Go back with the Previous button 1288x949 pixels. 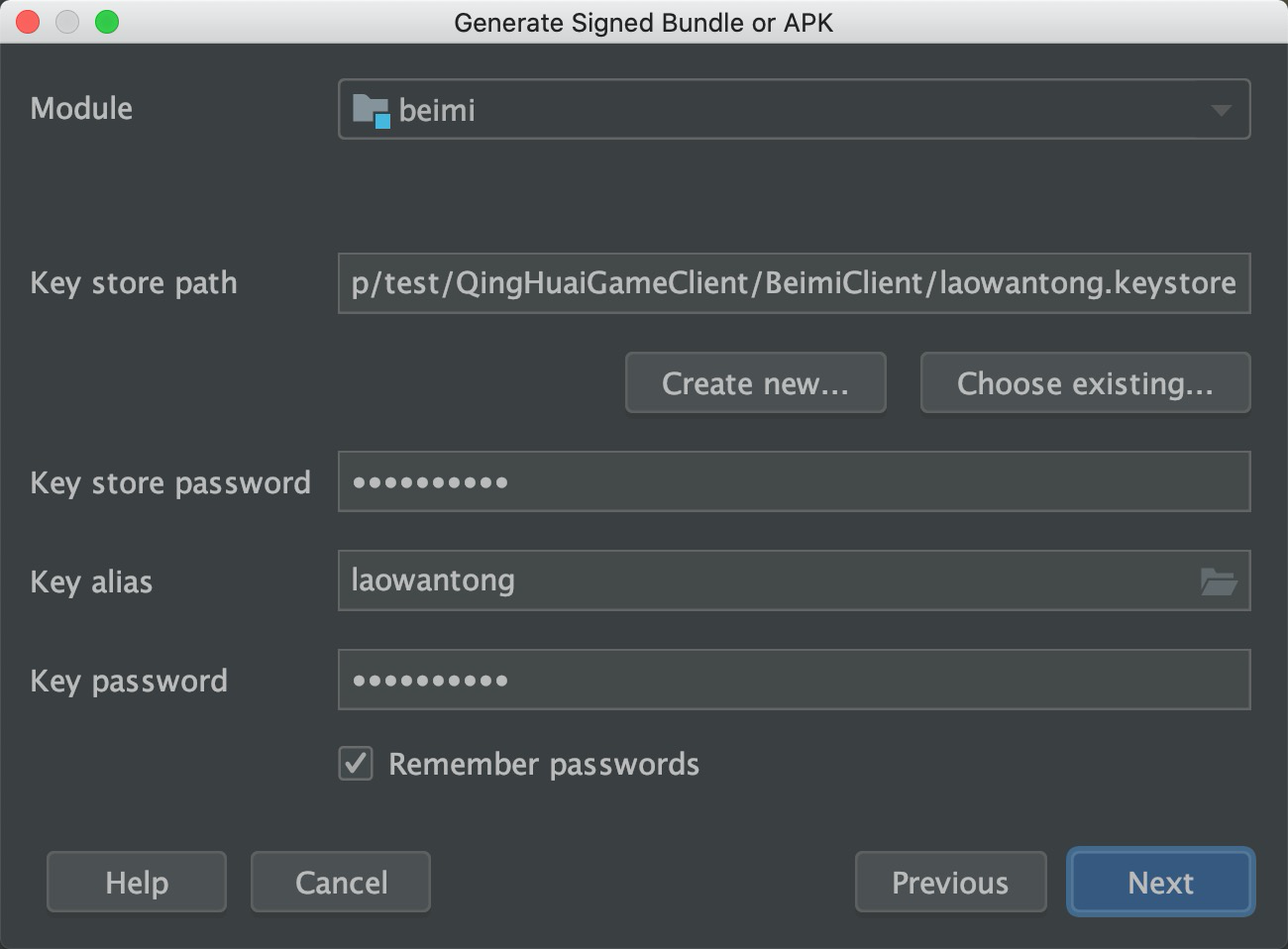click(x=950, y=882)
